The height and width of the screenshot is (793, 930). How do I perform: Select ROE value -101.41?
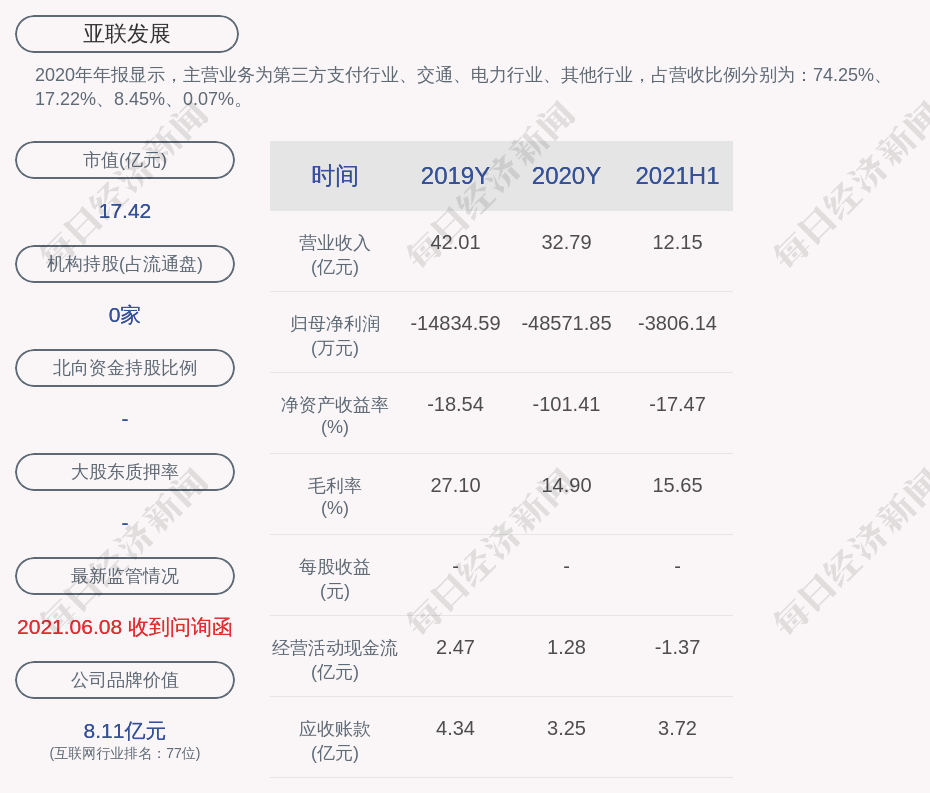click(x=566, y=405)
